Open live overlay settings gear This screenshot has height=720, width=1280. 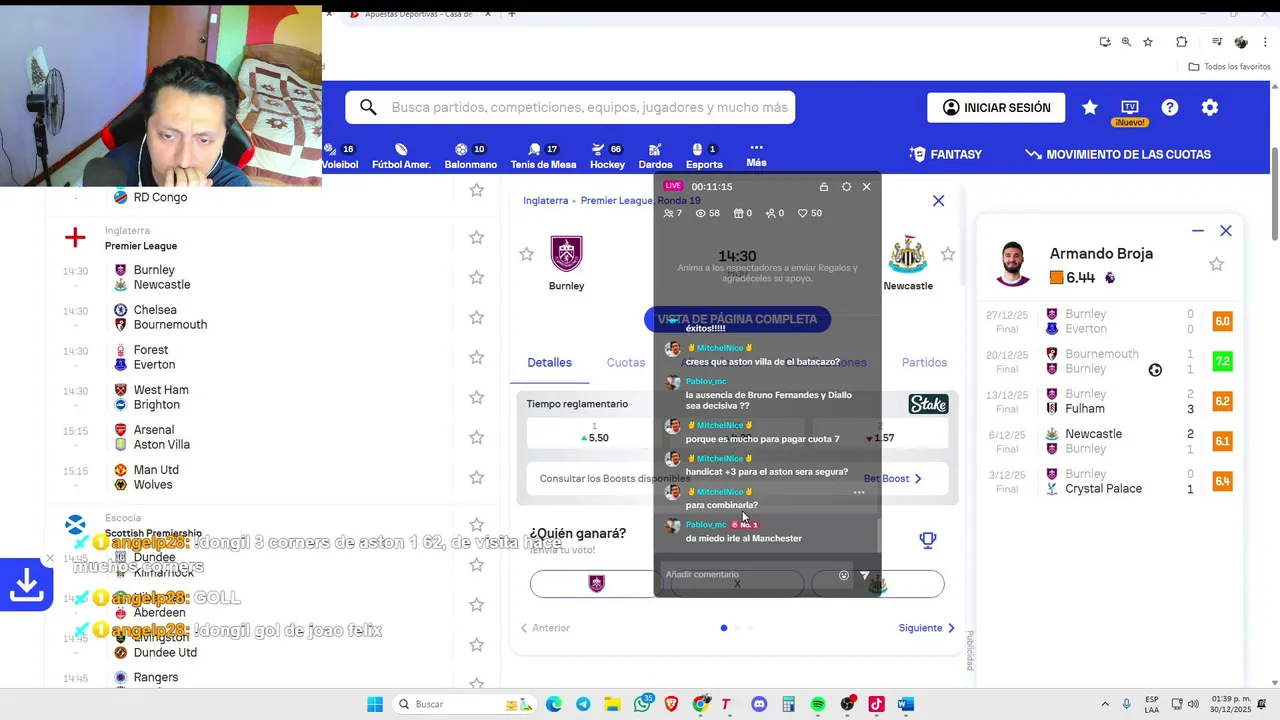pos(846,187)
